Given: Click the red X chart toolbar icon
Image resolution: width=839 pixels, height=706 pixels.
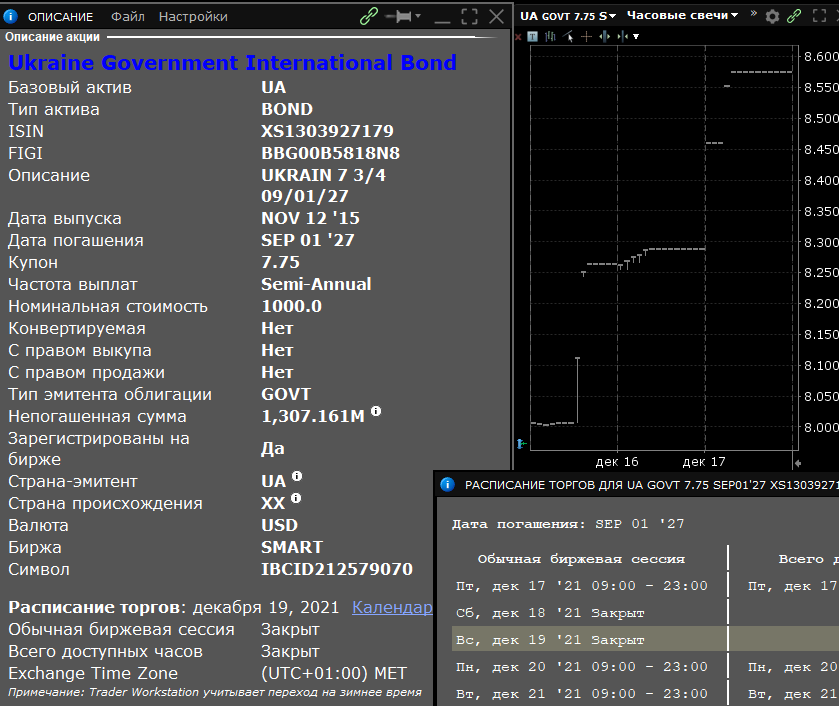Looking at the screenshot, I should click(x=518, y=37).
